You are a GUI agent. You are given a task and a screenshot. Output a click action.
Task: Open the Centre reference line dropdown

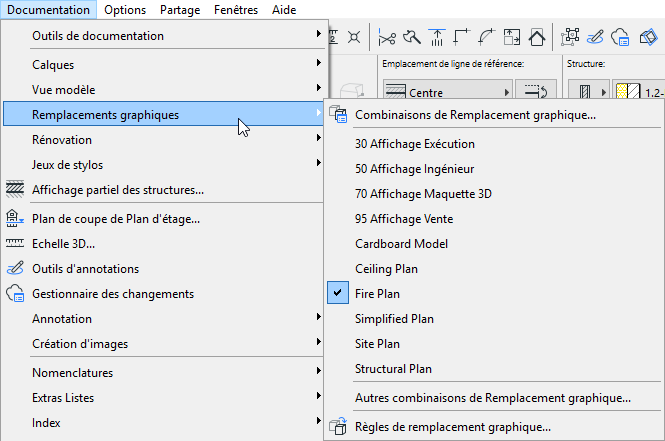(x=448, y=91)
